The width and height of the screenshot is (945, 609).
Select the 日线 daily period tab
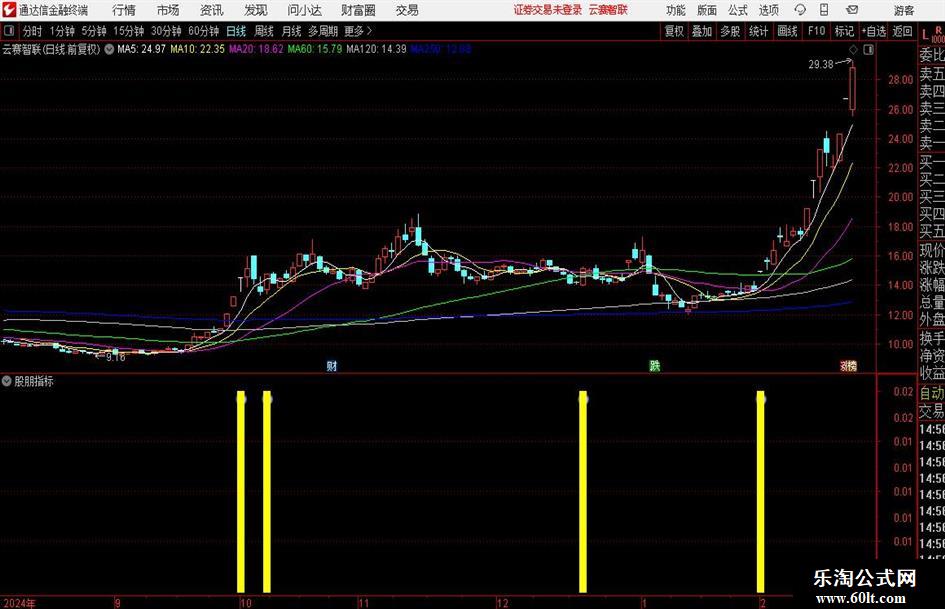236,31
